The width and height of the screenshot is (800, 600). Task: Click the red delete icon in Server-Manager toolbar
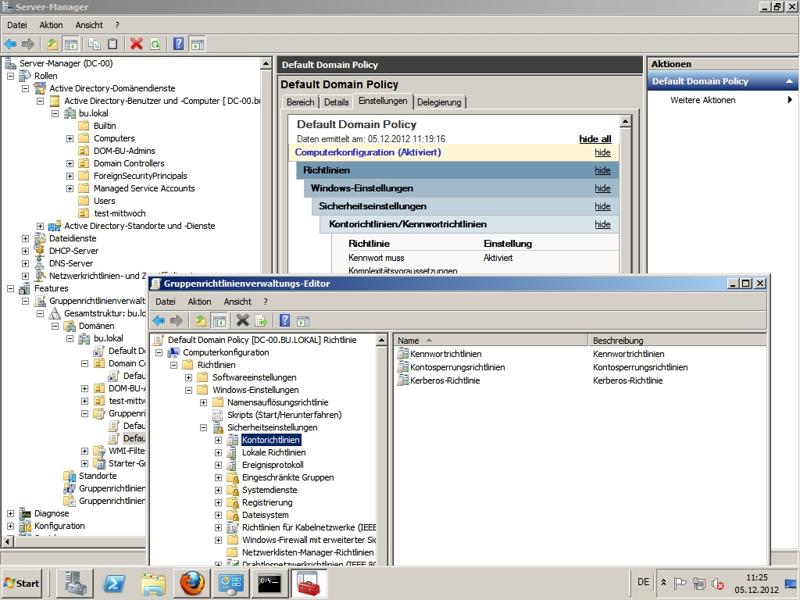pos(137,44)
